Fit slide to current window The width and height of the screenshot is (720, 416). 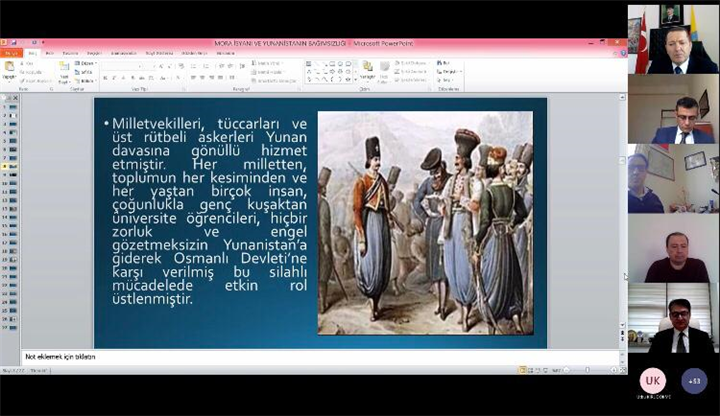pos(623,370)
